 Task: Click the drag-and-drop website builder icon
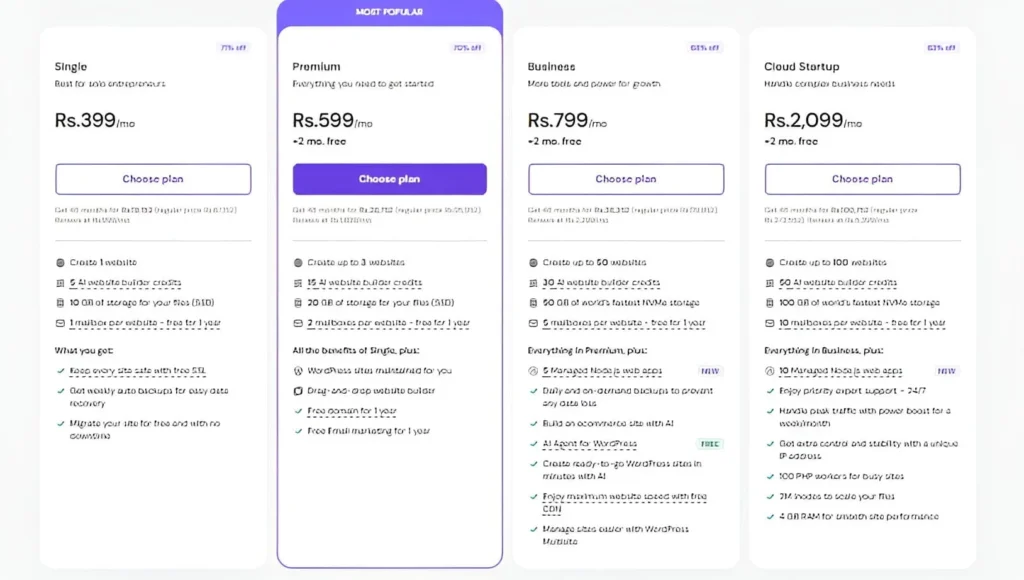pos(296,390)
